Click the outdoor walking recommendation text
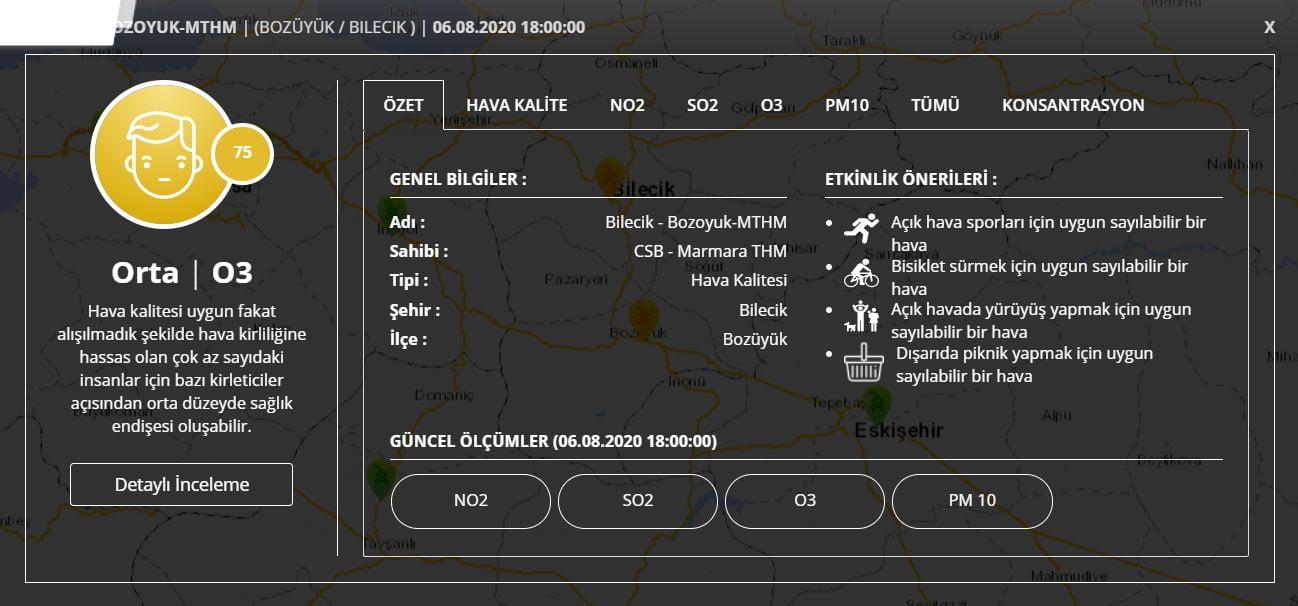The width and height of the screenshot is (1298, 606). coord(1041,320)
